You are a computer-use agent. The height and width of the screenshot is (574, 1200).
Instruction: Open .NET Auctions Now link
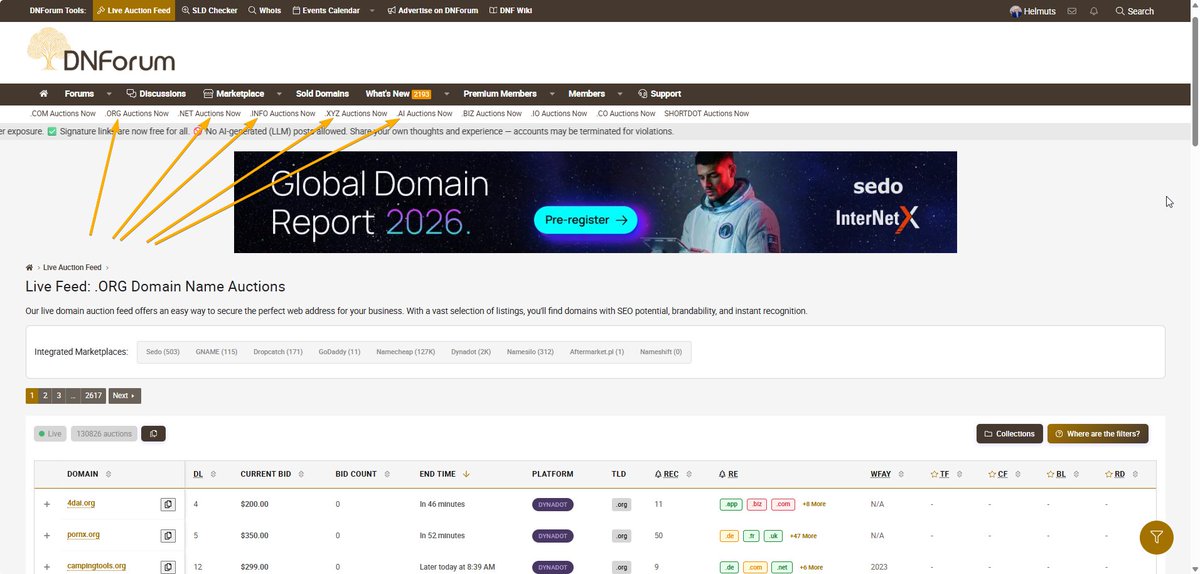209,113
